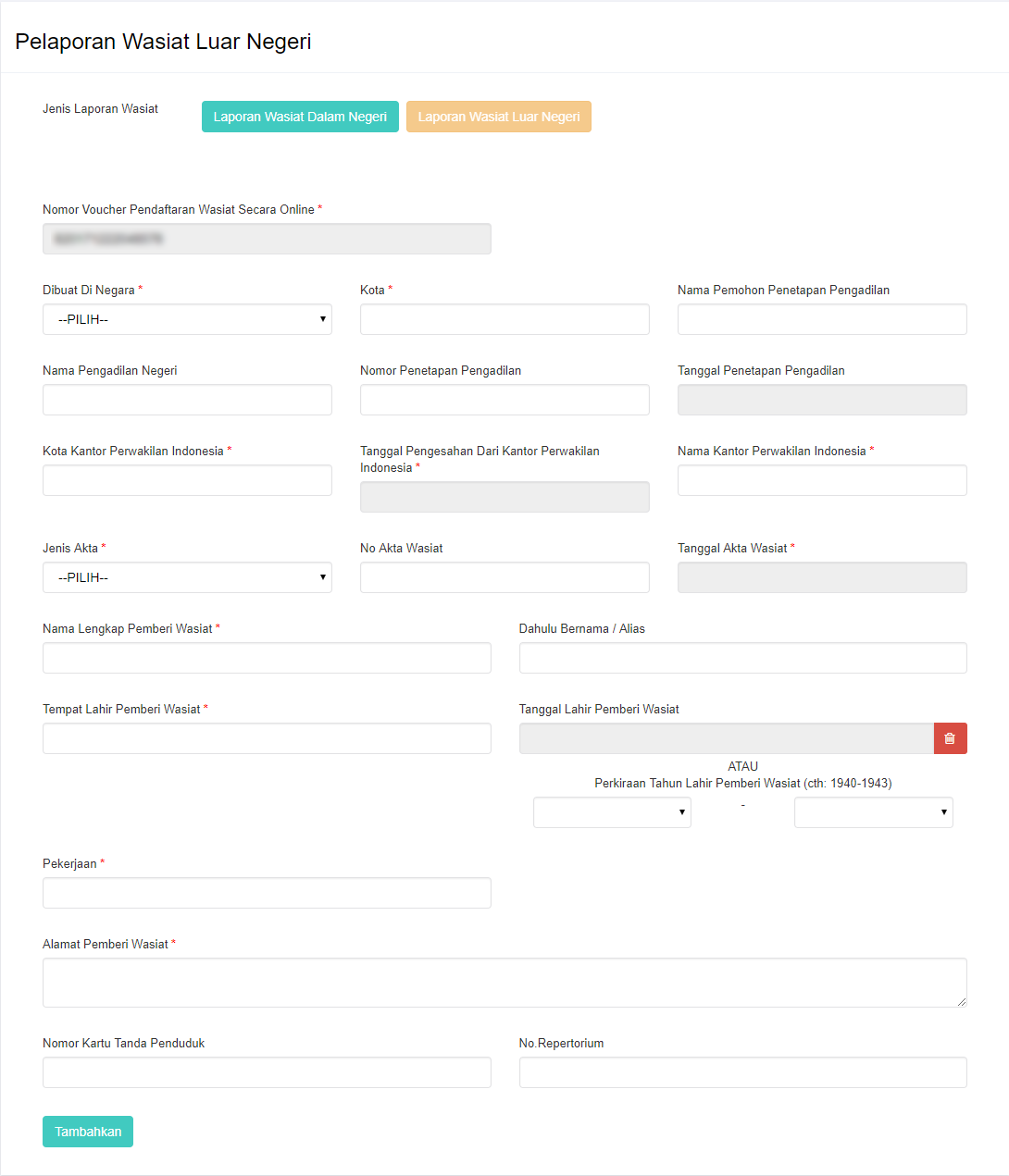Focus the Dahulu Bernama / Alias field

point(742,658)
